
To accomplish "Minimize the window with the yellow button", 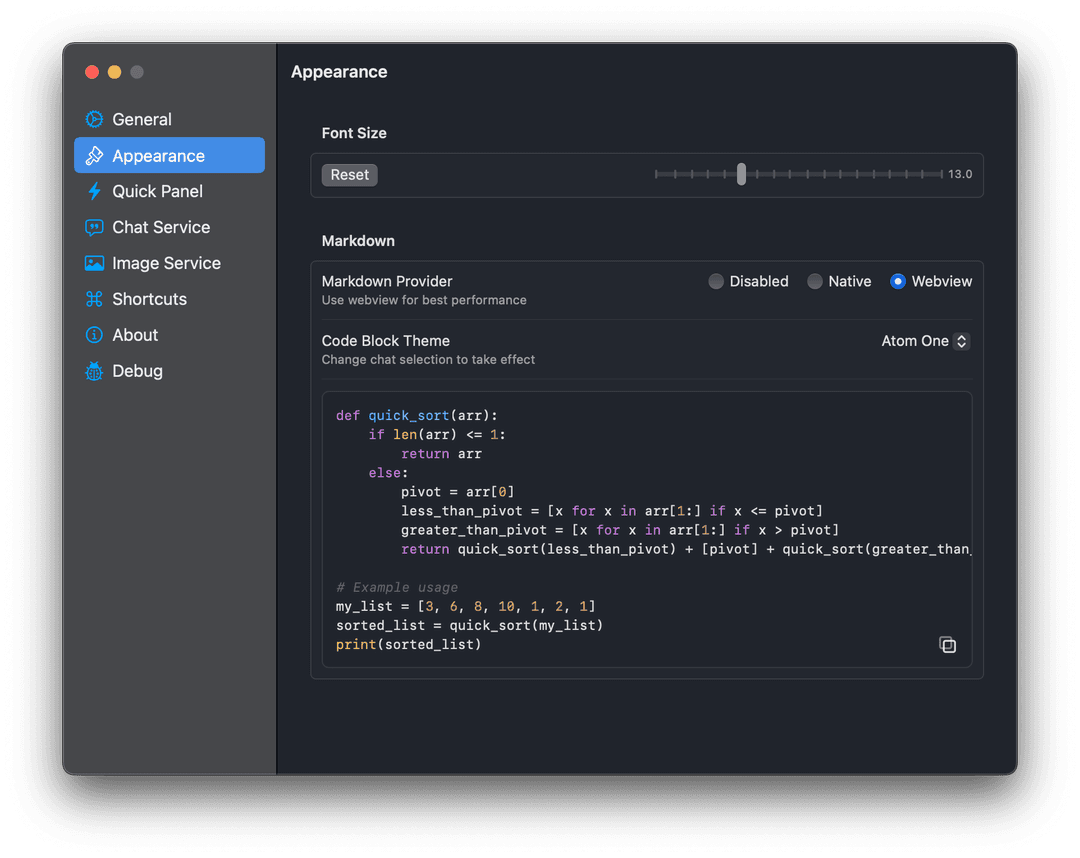I will pos(114,72).
